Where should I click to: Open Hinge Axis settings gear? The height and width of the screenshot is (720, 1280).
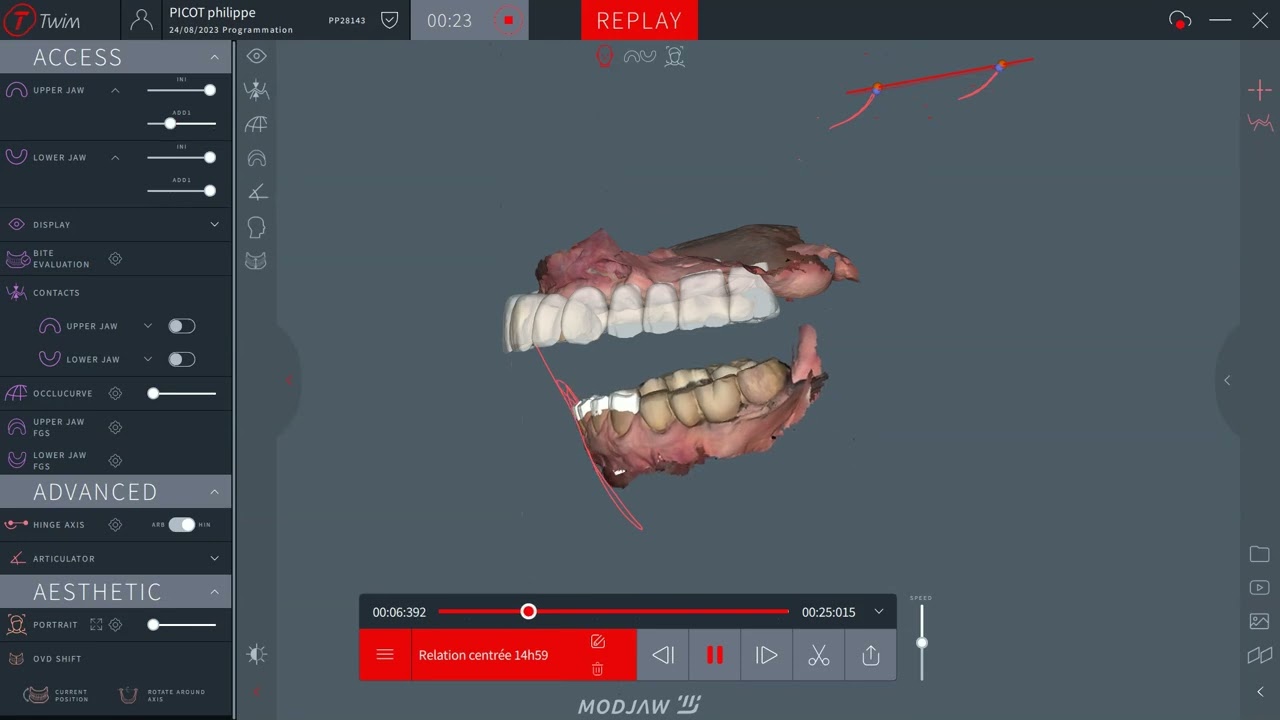115,525
